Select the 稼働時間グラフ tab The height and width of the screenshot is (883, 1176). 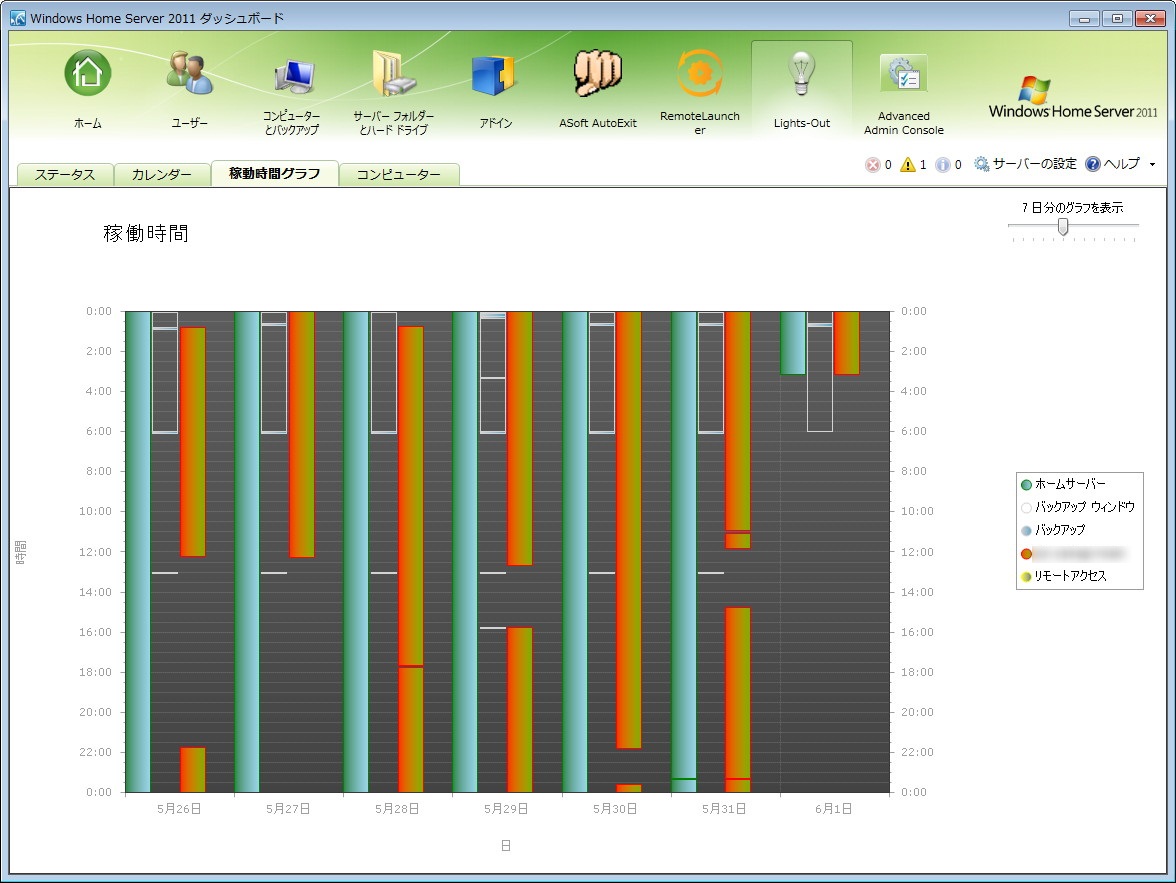pos(274,173)
